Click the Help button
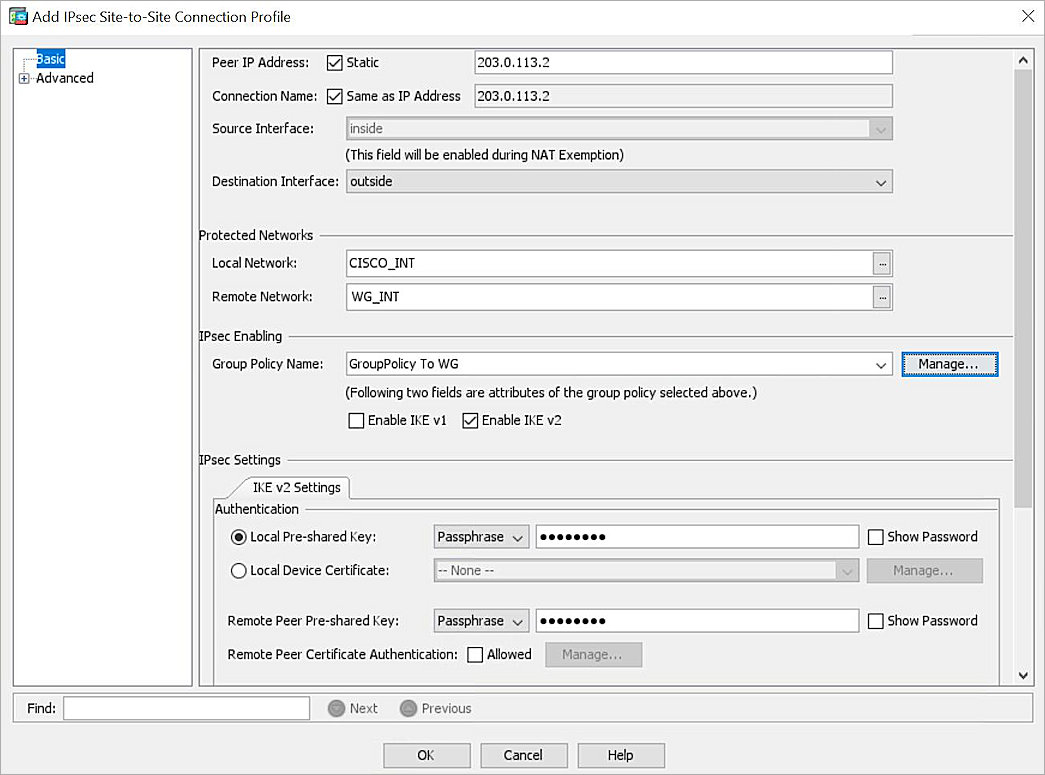The image size is (1045, 775). 620,755
